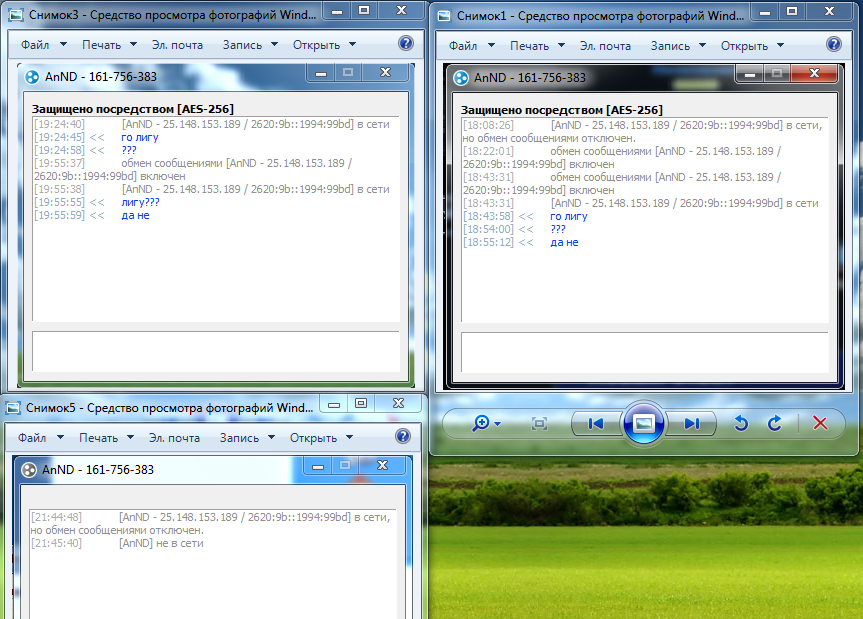
Task: Open Печать menu in Снимок5 window
Action: click(x=106, y=437)
